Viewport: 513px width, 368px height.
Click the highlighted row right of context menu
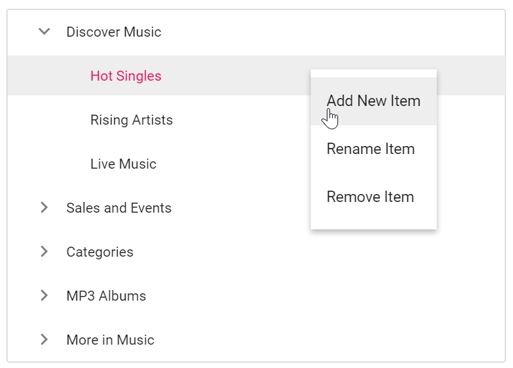[471, 76]
